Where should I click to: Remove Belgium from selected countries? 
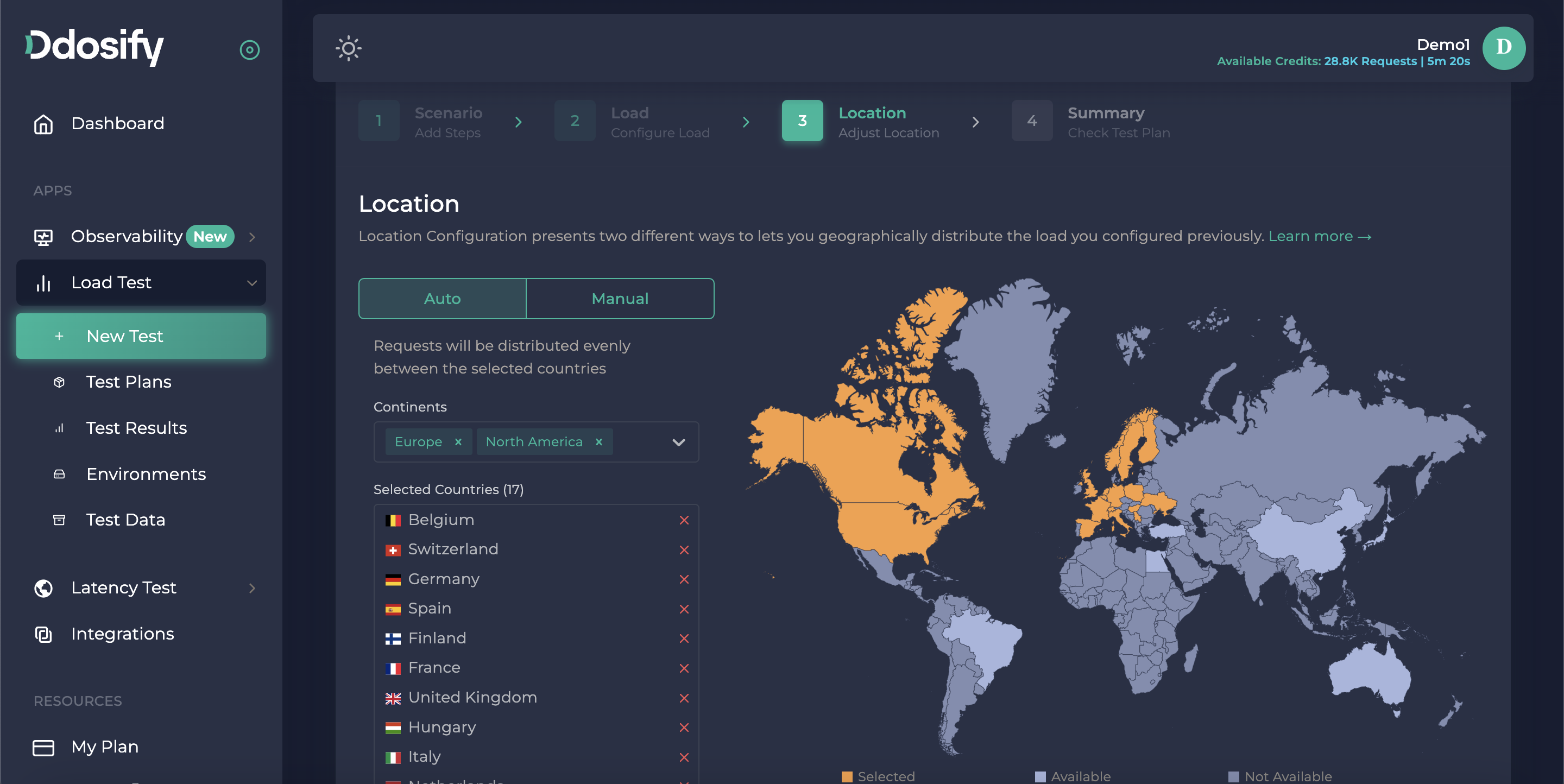click(x=684, y=520)
